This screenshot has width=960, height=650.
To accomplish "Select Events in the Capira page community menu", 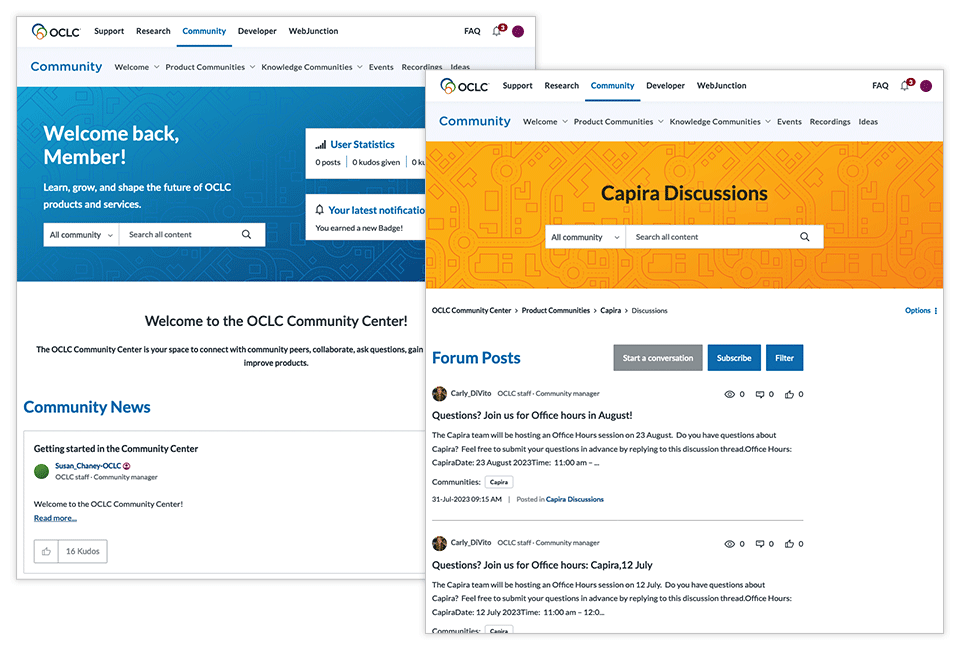I will [789, 122].
